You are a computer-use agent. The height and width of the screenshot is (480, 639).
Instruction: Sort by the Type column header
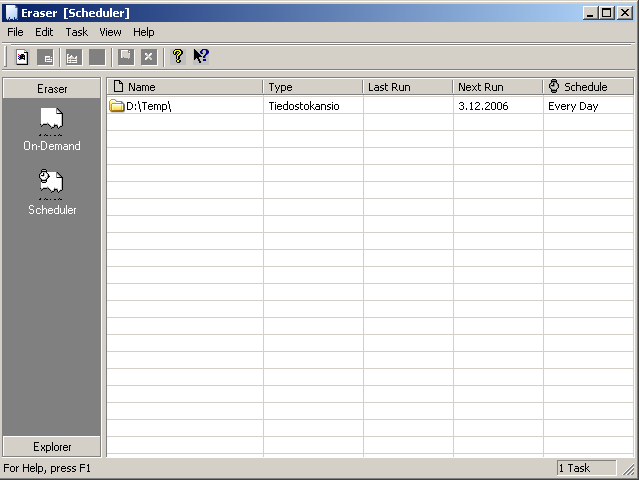313,87
